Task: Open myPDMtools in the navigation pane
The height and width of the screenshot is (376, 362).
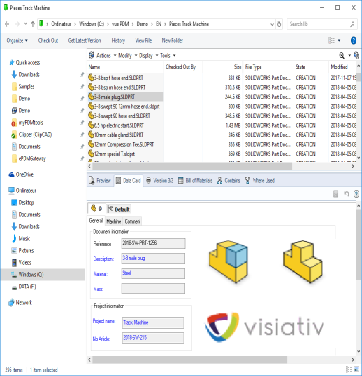Action: [x=28, y=123]
